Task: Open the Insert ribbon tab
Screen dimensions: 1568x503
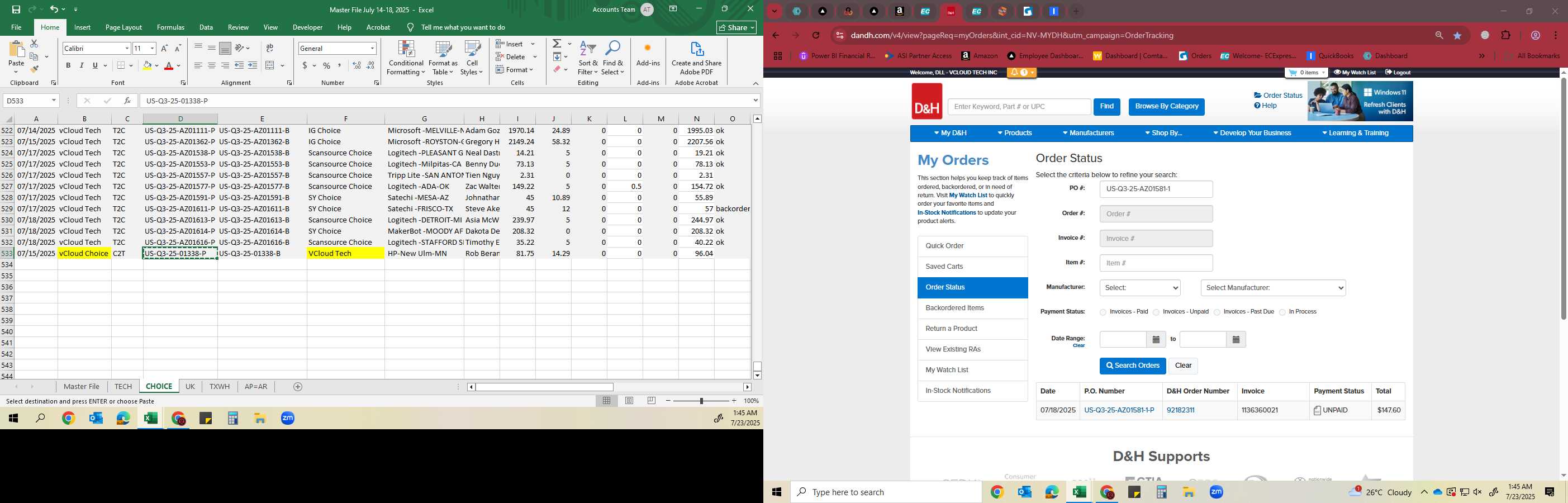Action: tap(82, 27)
